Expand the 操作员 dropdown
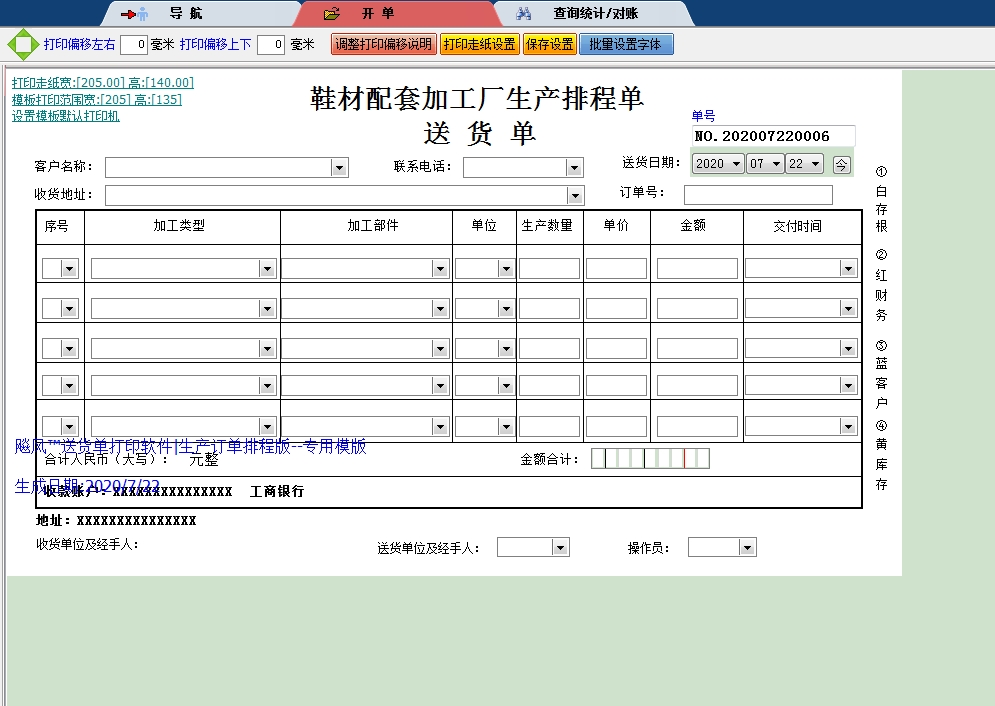The width and height of the screenshot is (995, 706). coord(747,548)
